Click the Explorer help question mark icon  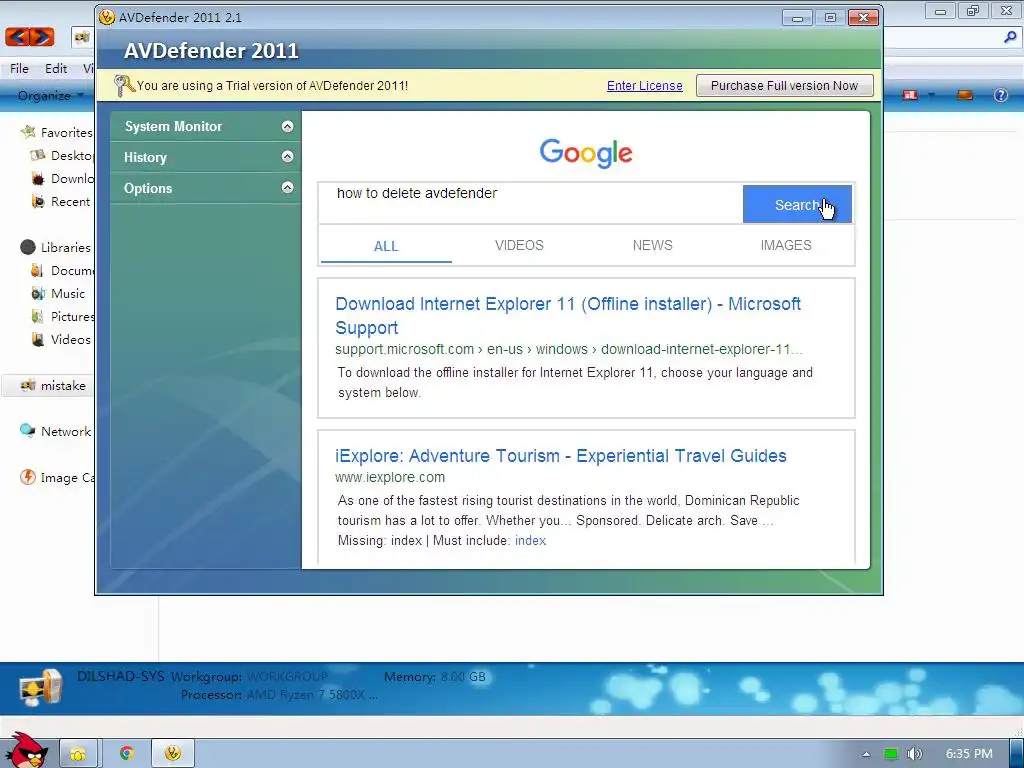click(1000, 95)
